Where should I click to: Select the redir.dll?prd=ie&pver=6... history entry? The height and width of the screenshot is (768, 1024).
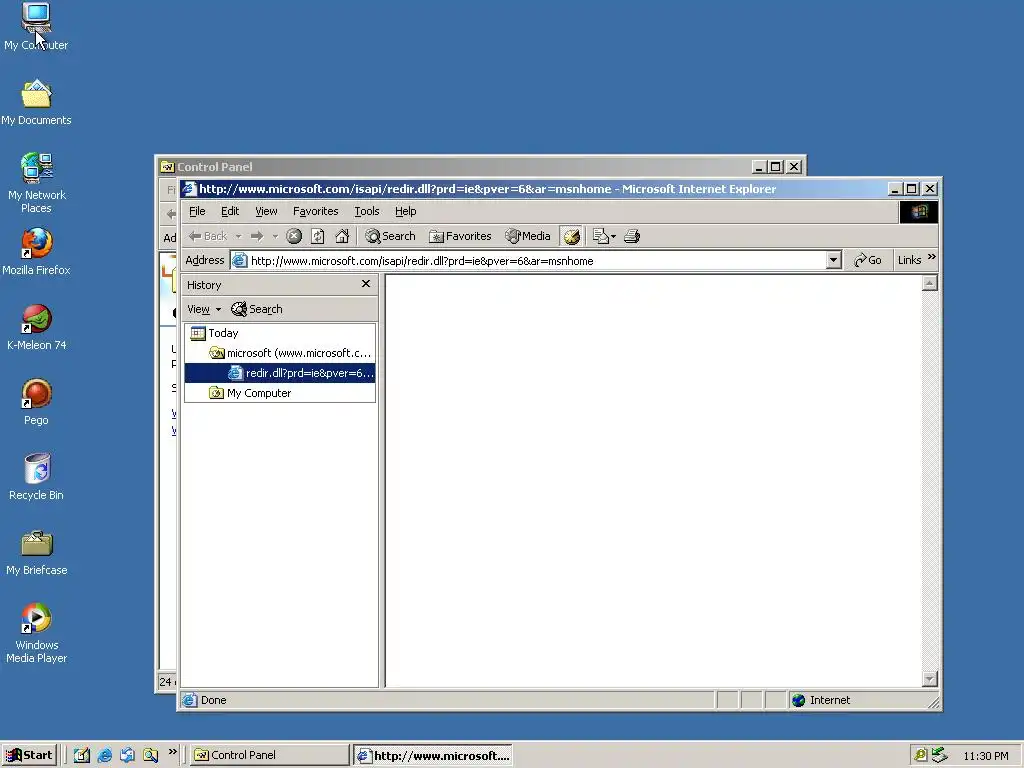pos(280,373)
